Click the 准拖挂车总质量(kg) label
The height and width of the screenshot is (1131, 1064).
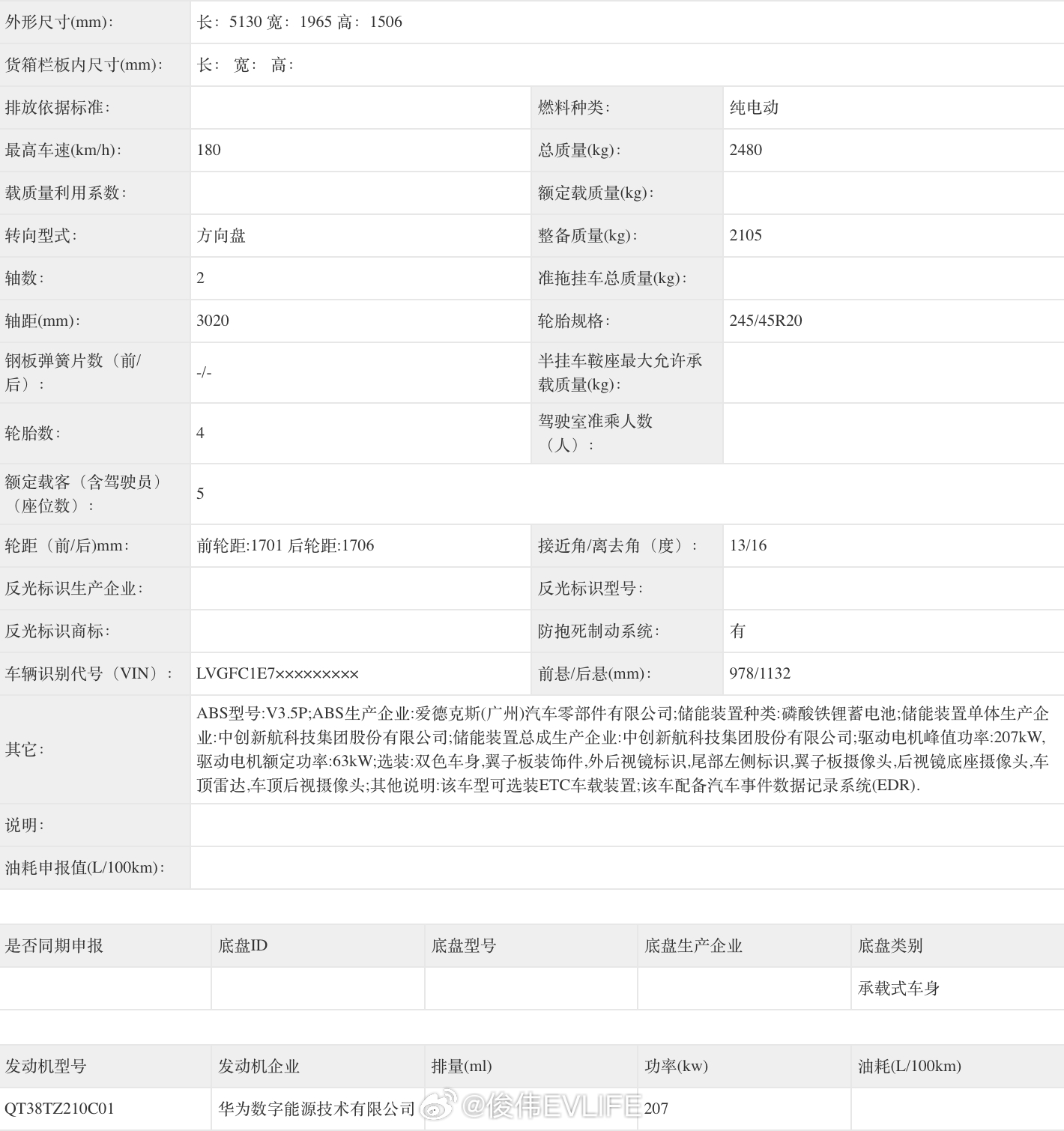612,278
